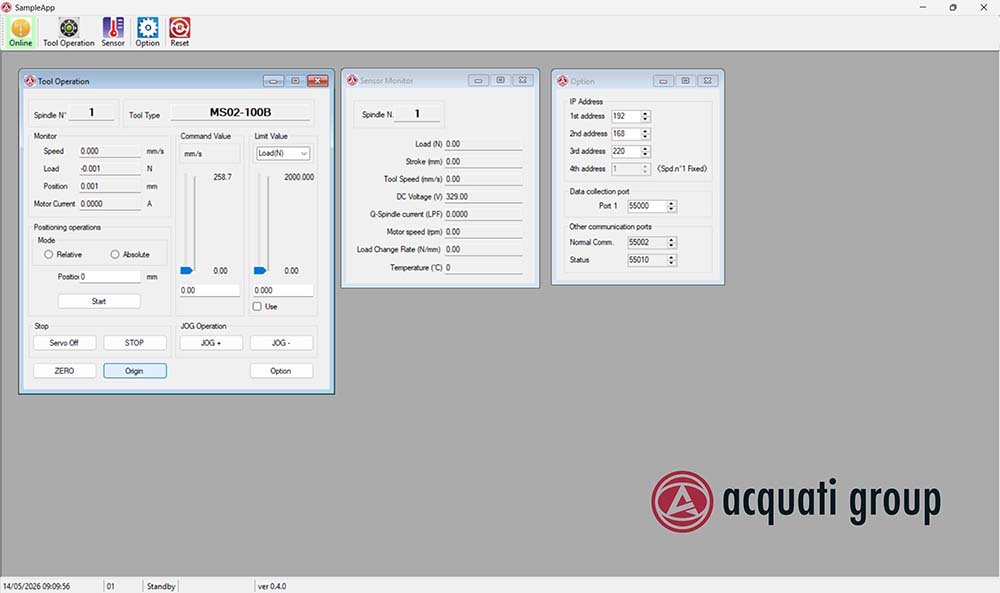Viewport: 1000px width, 593px height.
Task: Click the Status port value 55010
Action: [647, 260]
